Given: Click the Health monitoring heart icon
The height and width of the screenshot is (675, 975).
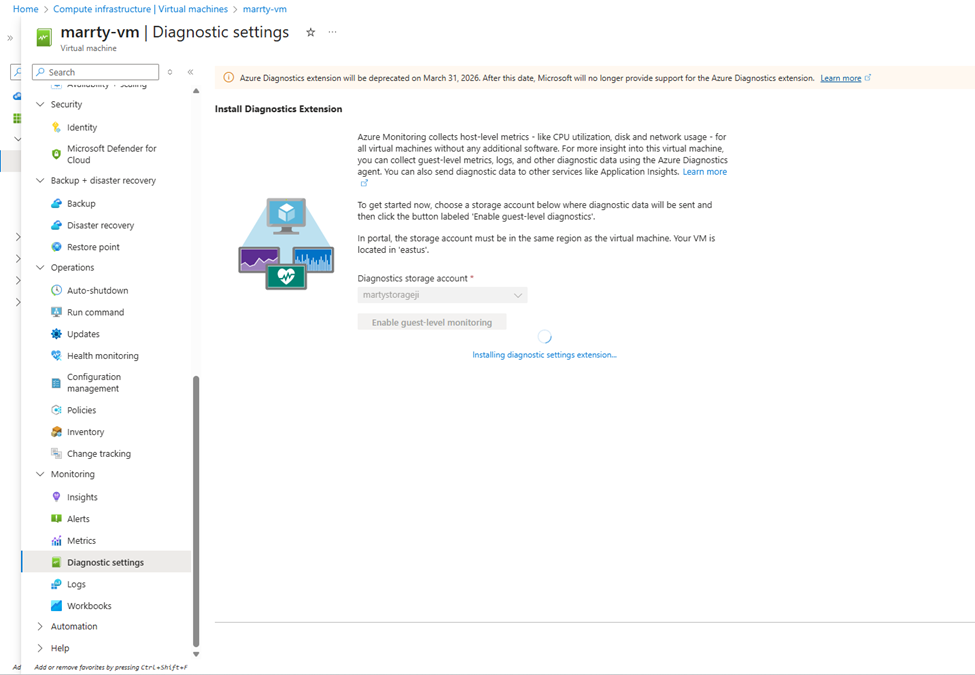Looking at the screenshot, I should click(x=57, y=356).
